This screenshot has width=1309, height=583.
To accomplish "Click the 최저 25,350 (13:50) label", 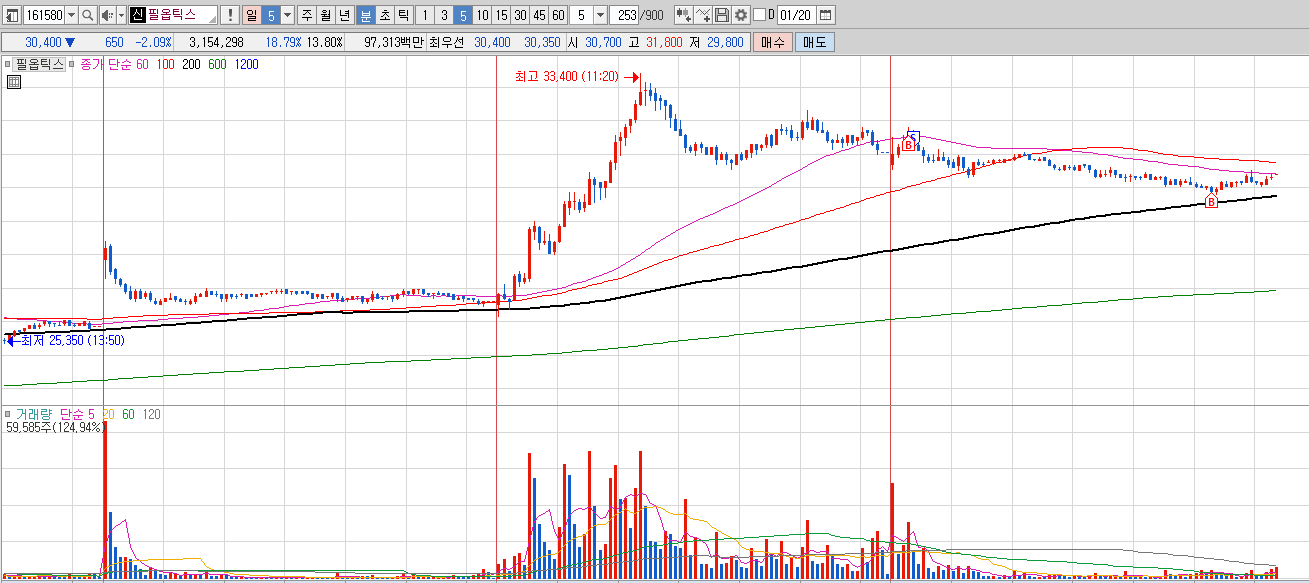I will 72,341.
